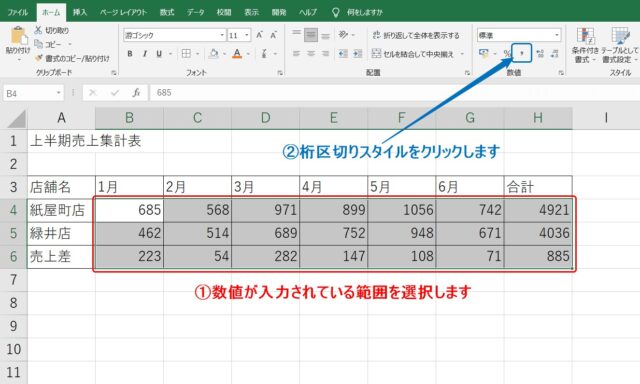The height and width of the screenshot is (384, 640).
Task: Click Wrap Text (折り返して全体を表示する)
Action: click(416, 35)
